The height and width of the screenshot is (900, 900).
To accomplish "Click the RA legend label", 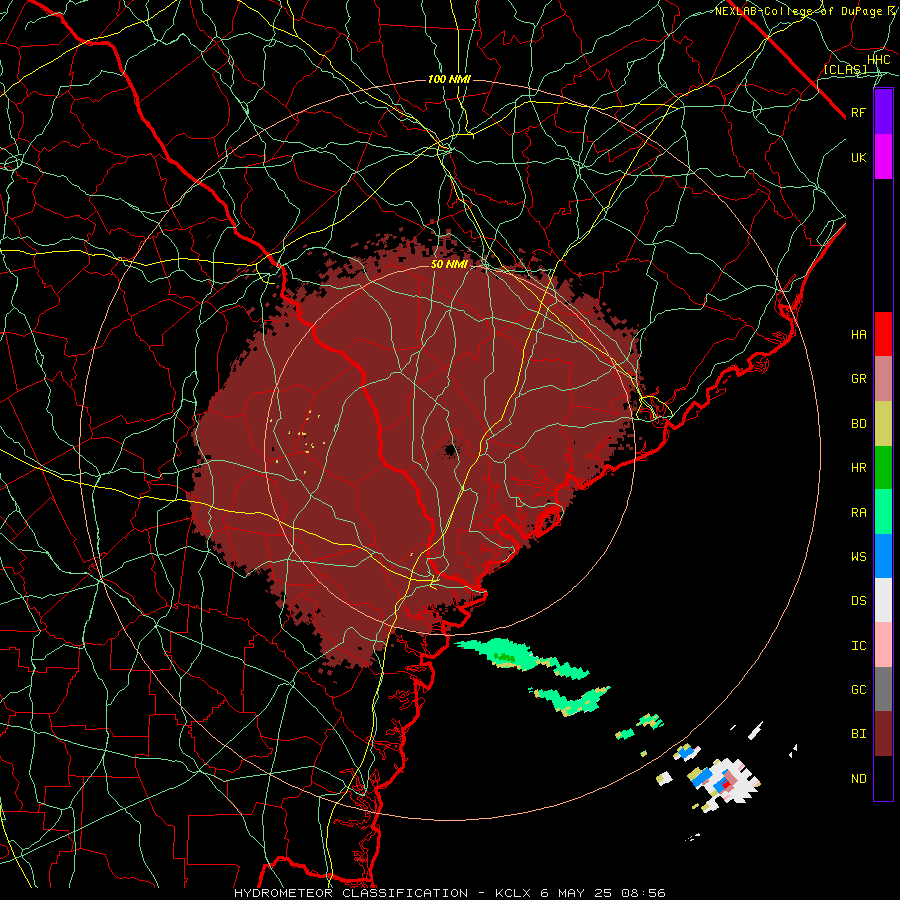I will pyautogui.click(x=859, y=513).
